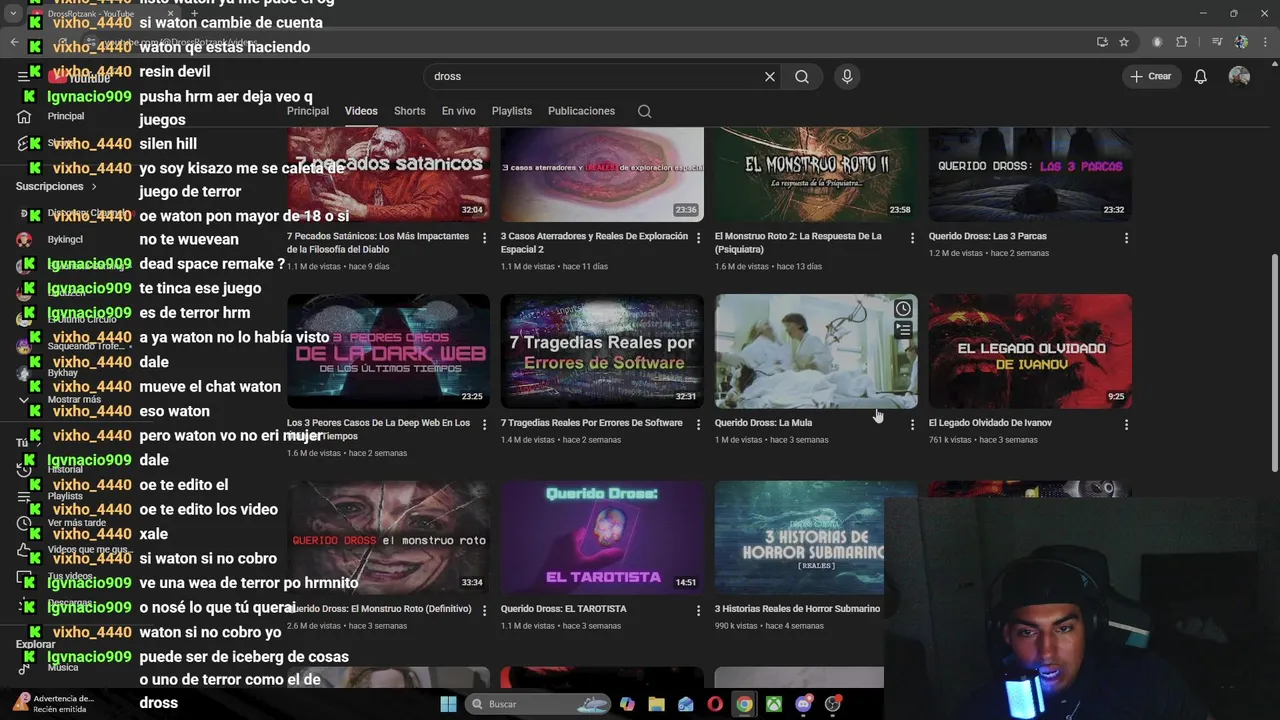Image resolution: width=1280 pixels, height=720 pixels.
Task: Open 3 Historias de Horror Submarino thumbnail
Action: coord(799,537)
